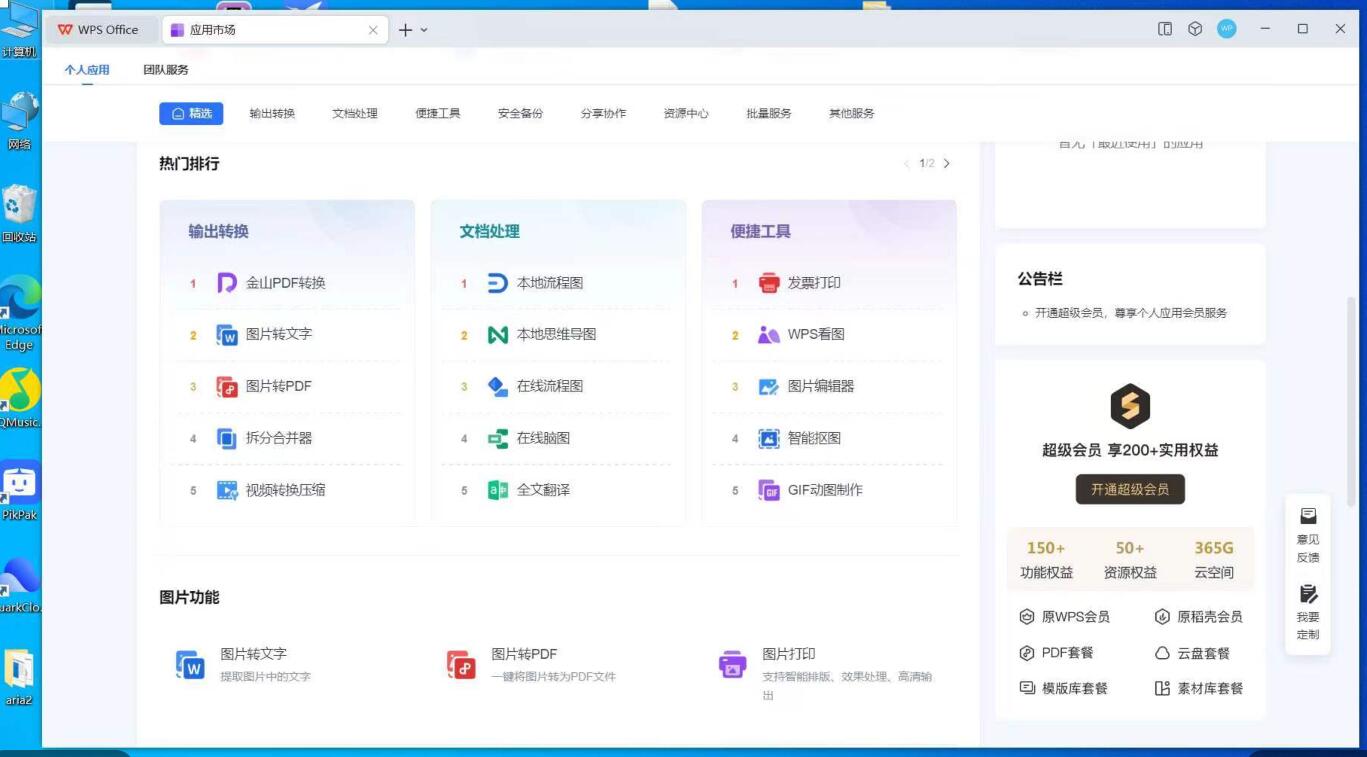Select 分享协作 category tab
Image resolution: width=1367 pixels, height=757 pixels.
[x=603, y=113]
